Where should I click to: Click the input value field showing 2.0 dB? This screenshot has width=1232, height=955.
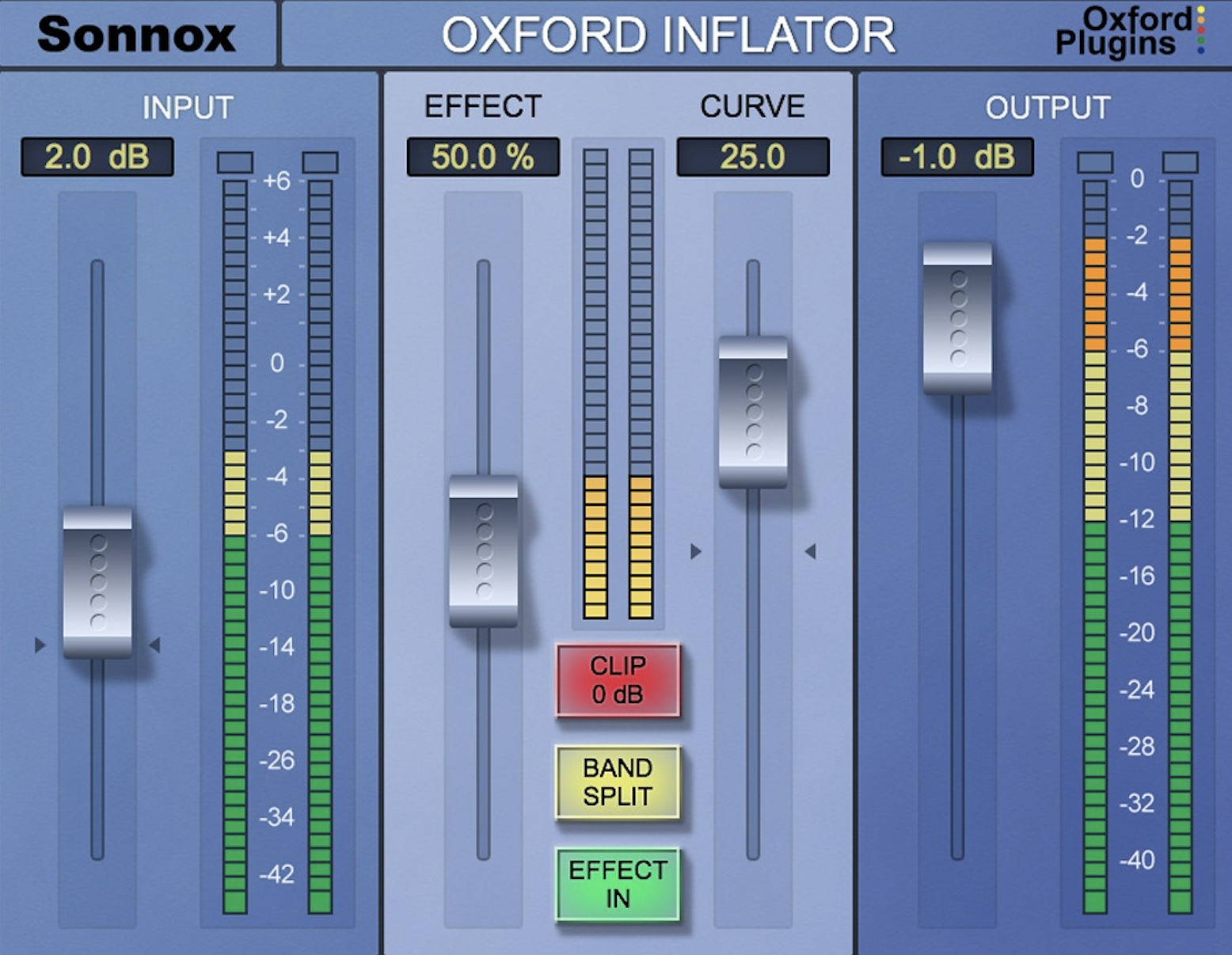click(x=97, y=157)
